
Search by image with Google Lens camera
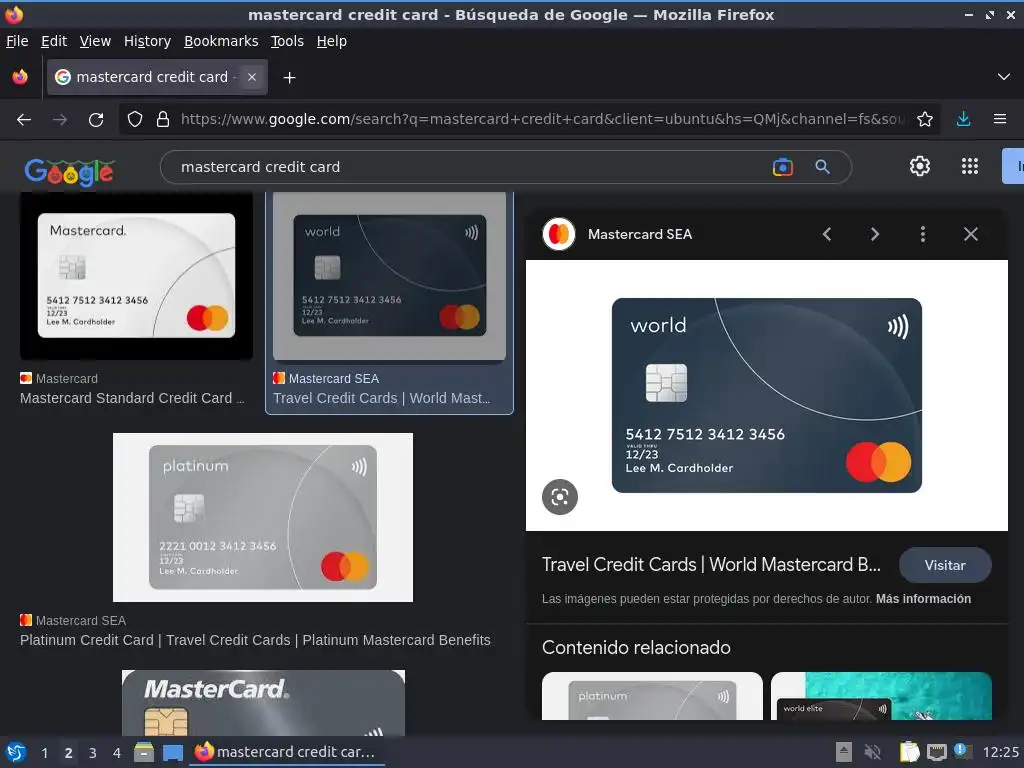tap(782, 167)
